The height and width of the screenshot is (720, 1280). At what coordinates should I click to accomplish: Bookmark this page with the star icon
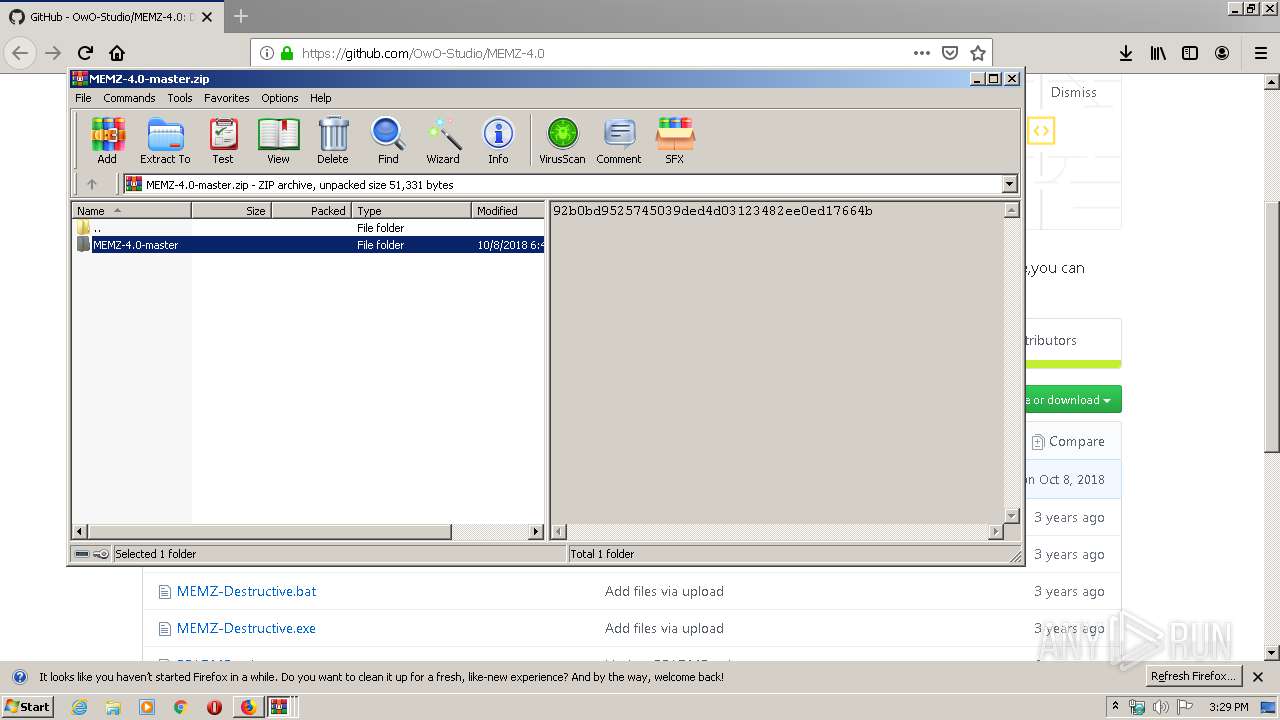(x=978, y=53)
